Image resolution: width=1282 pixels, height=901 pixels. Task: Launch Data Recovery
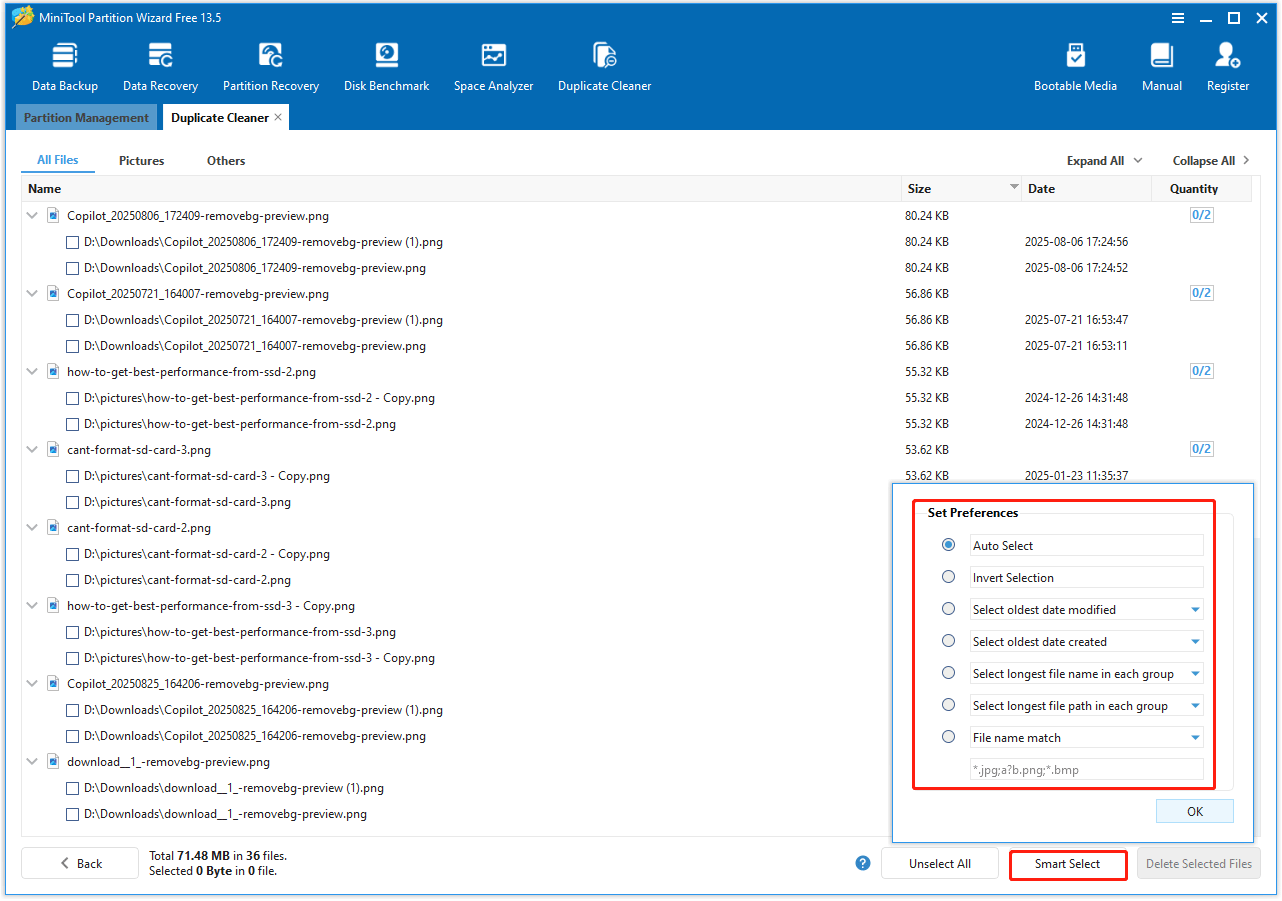[160, 65]
